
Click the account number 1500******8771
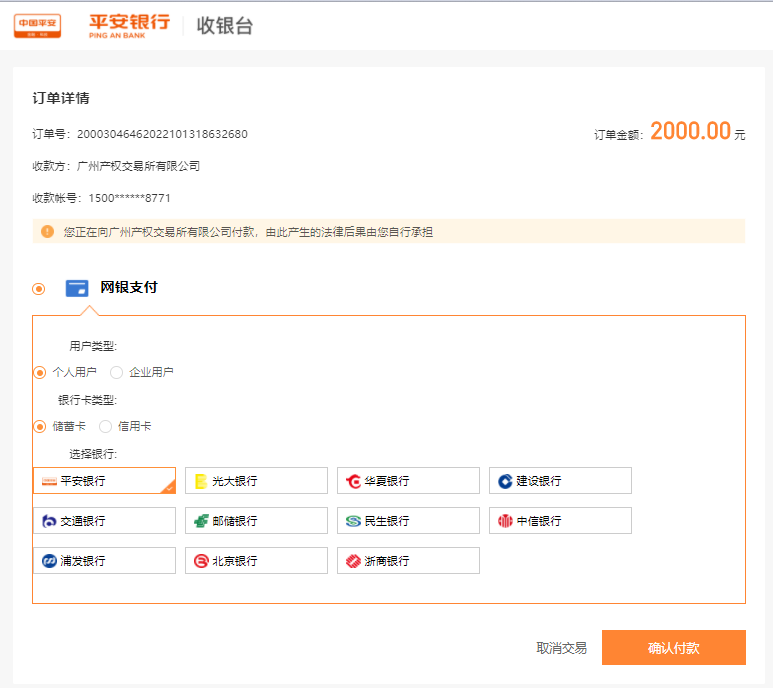pyautogui.click(x=130, y=198)
